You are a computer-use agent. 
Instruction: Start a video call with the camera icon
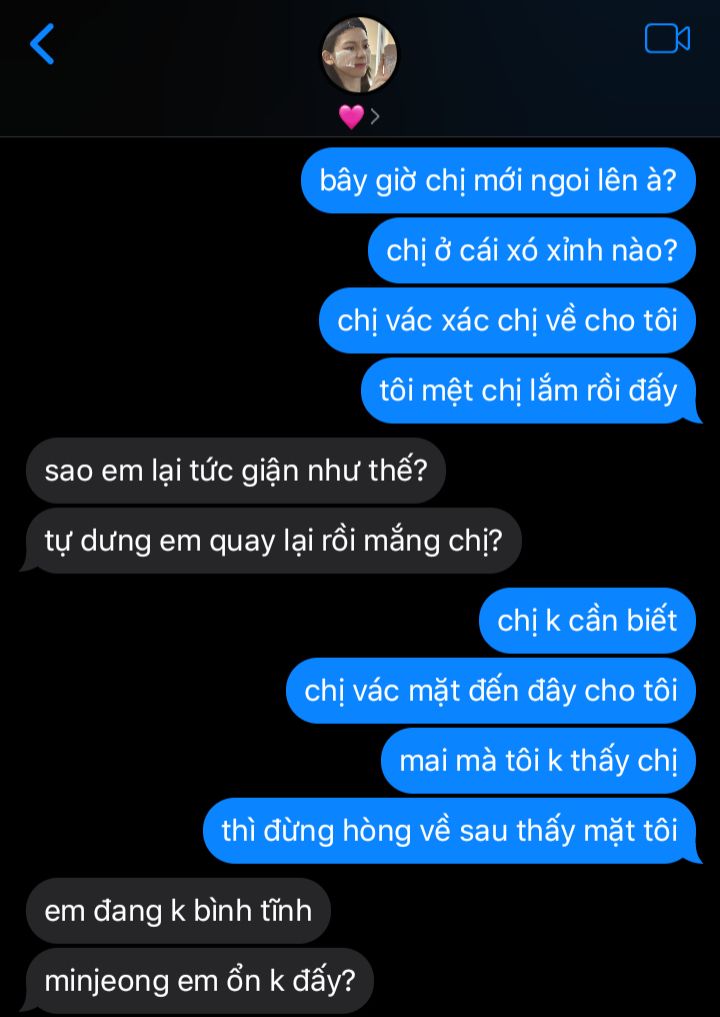667,38
